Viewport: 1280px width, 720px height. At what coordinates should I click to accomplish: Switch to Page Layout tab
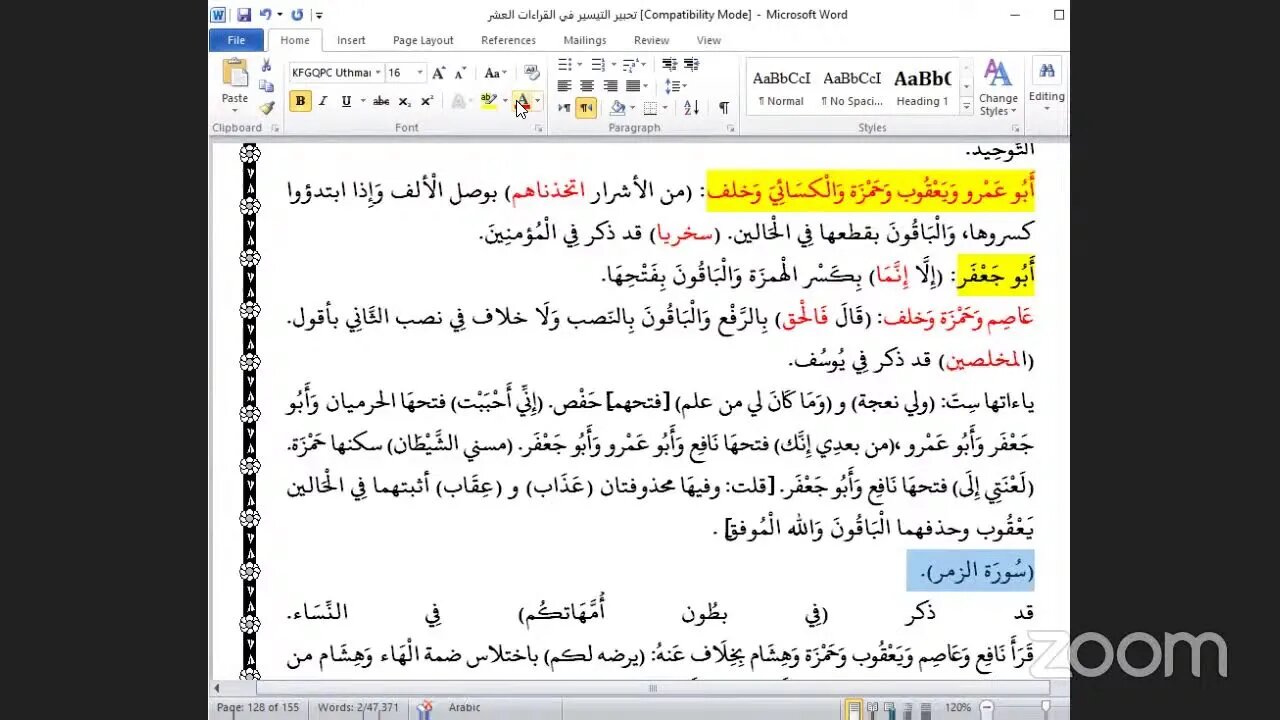pos(423,40)
